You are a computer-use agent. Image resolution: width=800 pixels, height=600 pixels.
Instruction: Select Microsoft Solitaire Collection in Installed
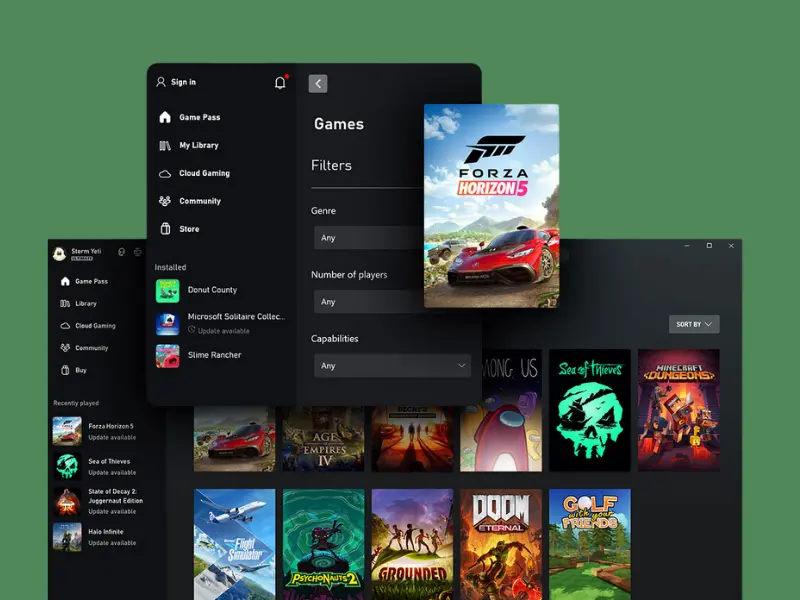(x=236, y=317)
